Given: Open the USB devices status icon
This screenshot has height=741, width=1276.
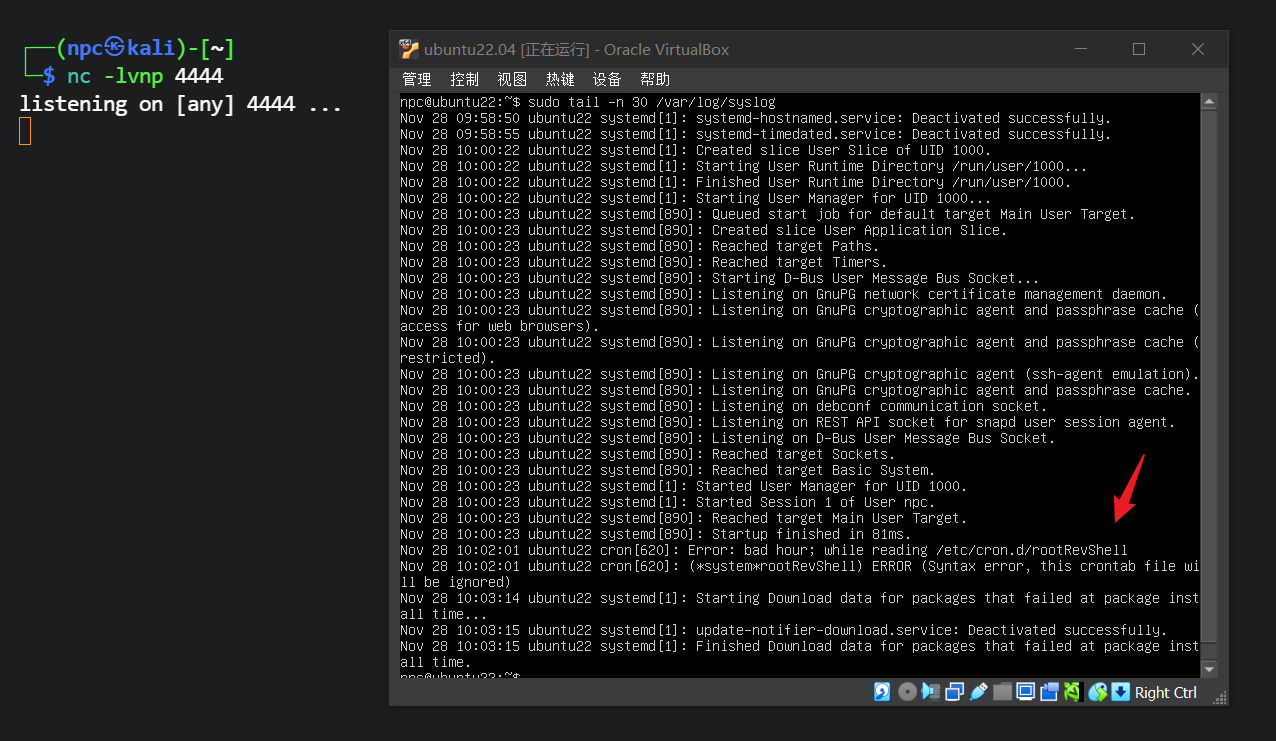Looking at the screenshot, I should pos(979,692).
